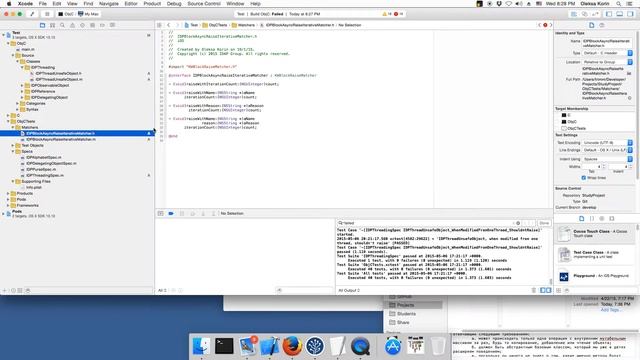Open the Type dropdown in Identity and Type

[607, 53]
